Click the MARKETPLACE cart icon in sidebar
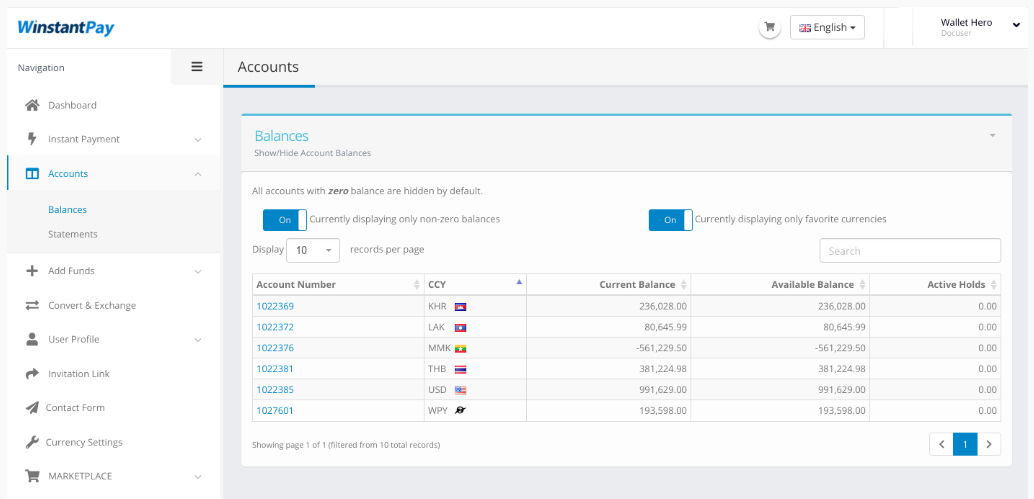The image size is (1034, 499). (32, 475)
